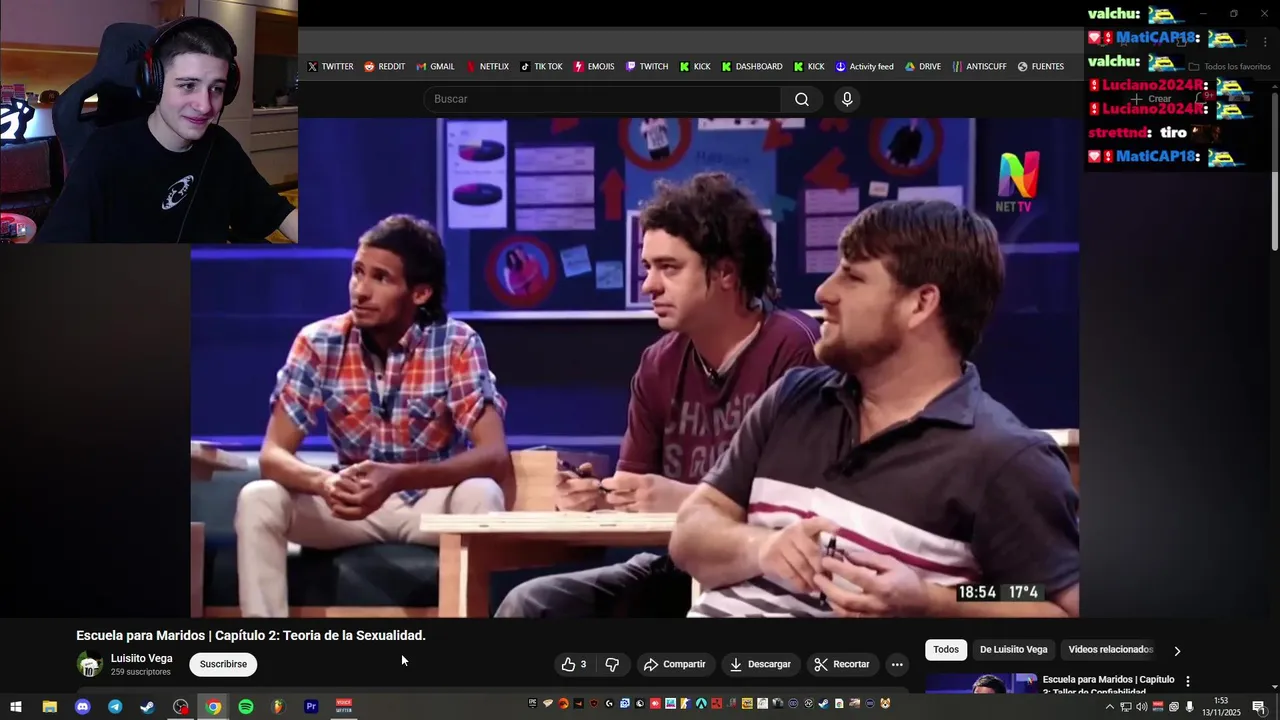Open the Luisiito Vega channel avatar
Image resolution: width=1280 pixels, height=720 pixels.
90,664
